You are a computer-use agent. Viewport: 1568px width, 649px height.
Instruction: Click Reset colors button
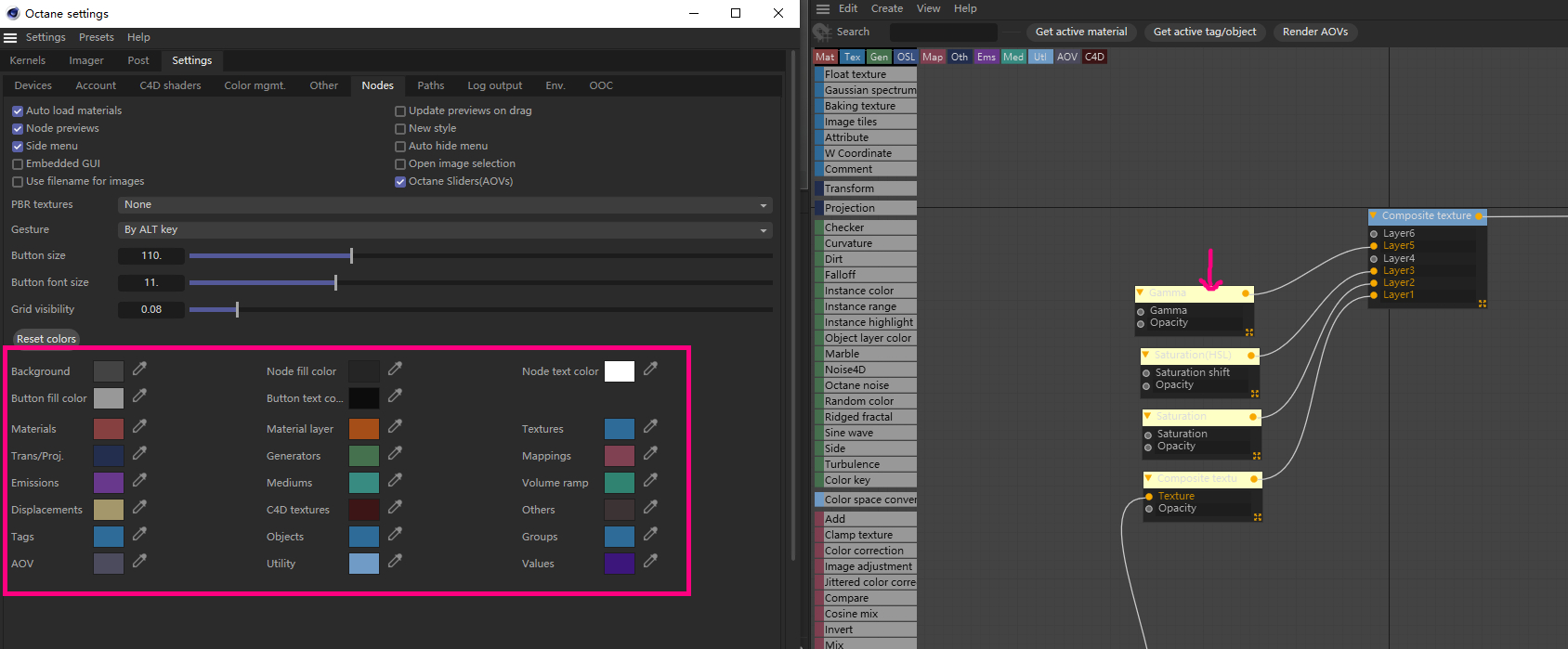click(x=46, y=339)
